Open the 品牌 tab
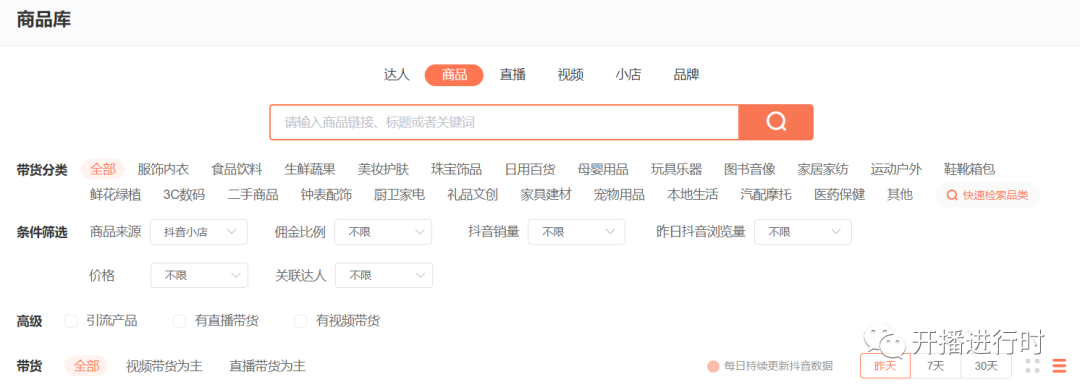The image size is (1080, 390). (x=687, y=75)
